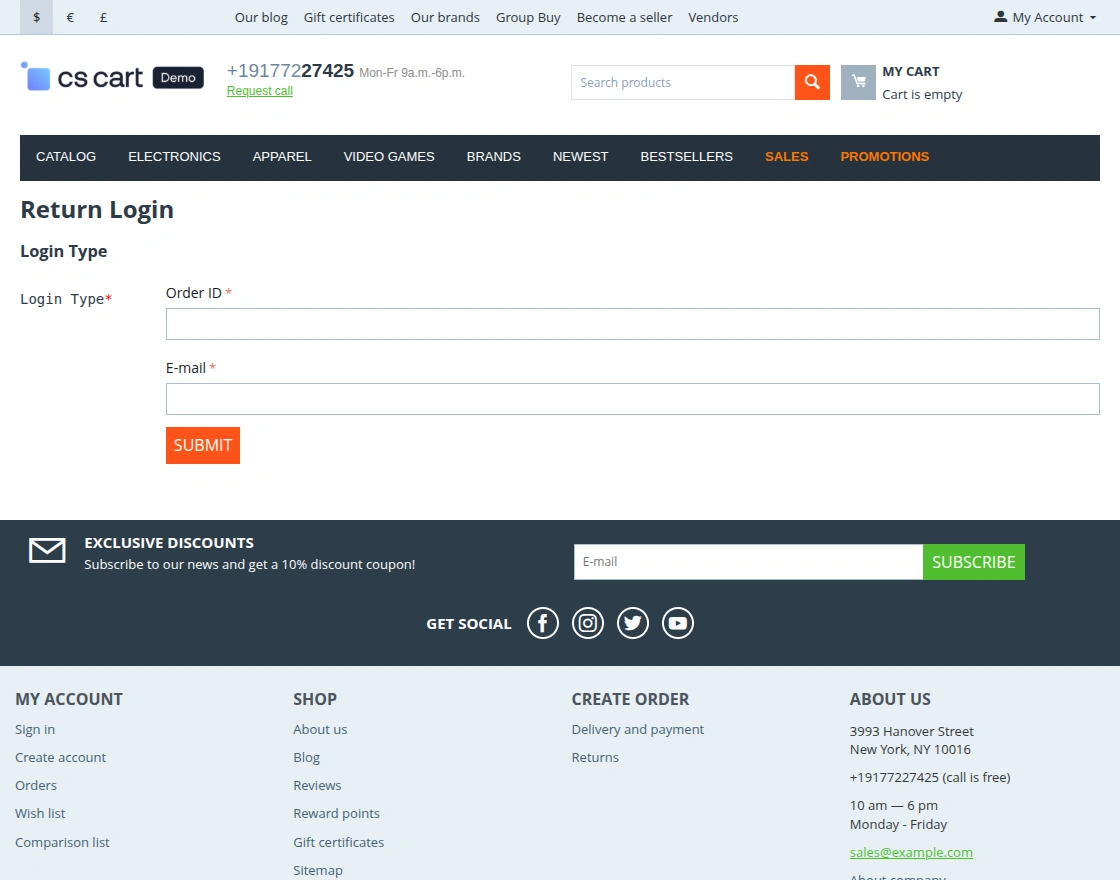This screenshot has width=1120, height=880.
Task: Open the Catalog menu
Action: (x=66, y=156)
